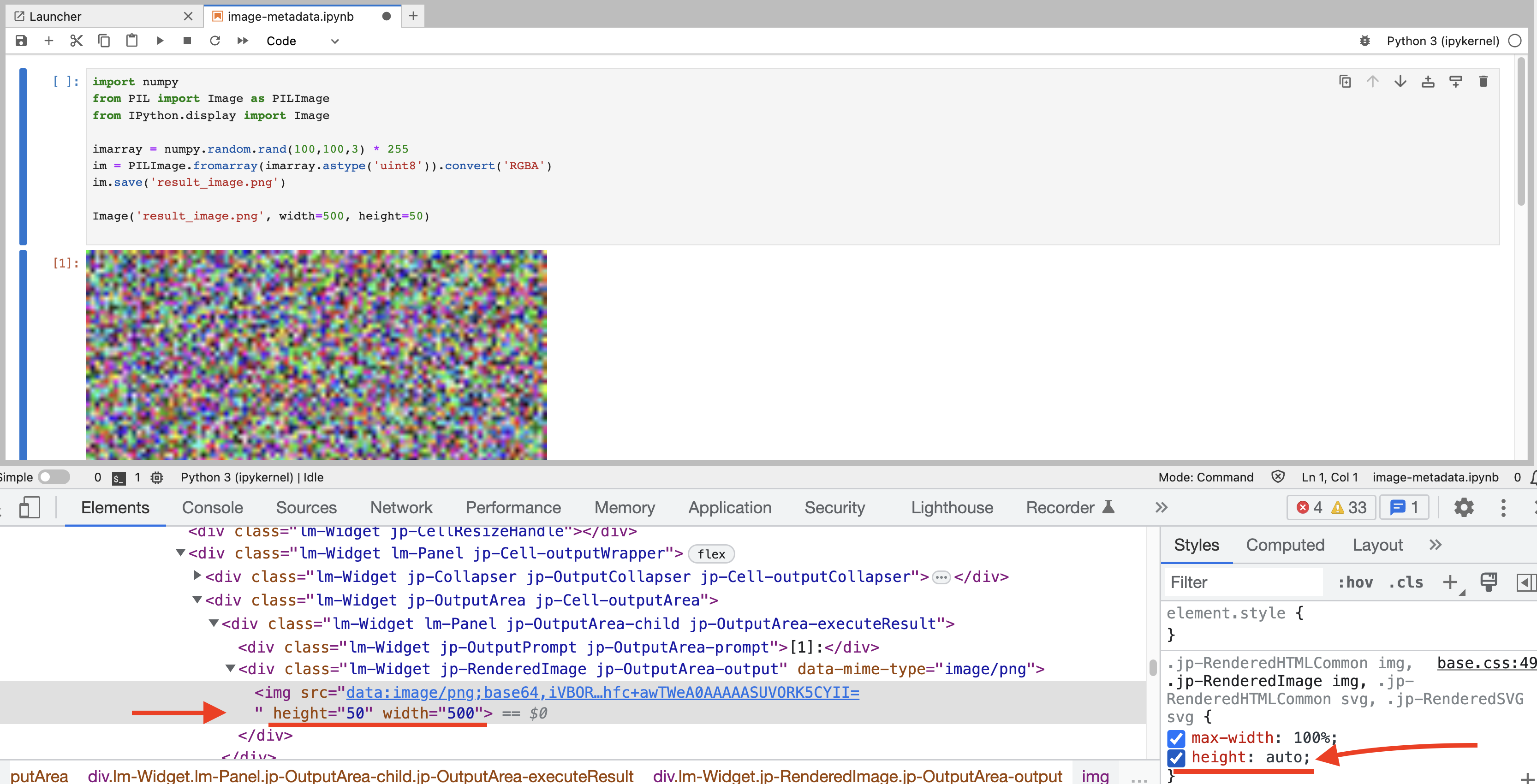Viewport: 1537px width, 784px height.
Task: Cut the cell using the scissors icon
Action: (x=76, y=41)
